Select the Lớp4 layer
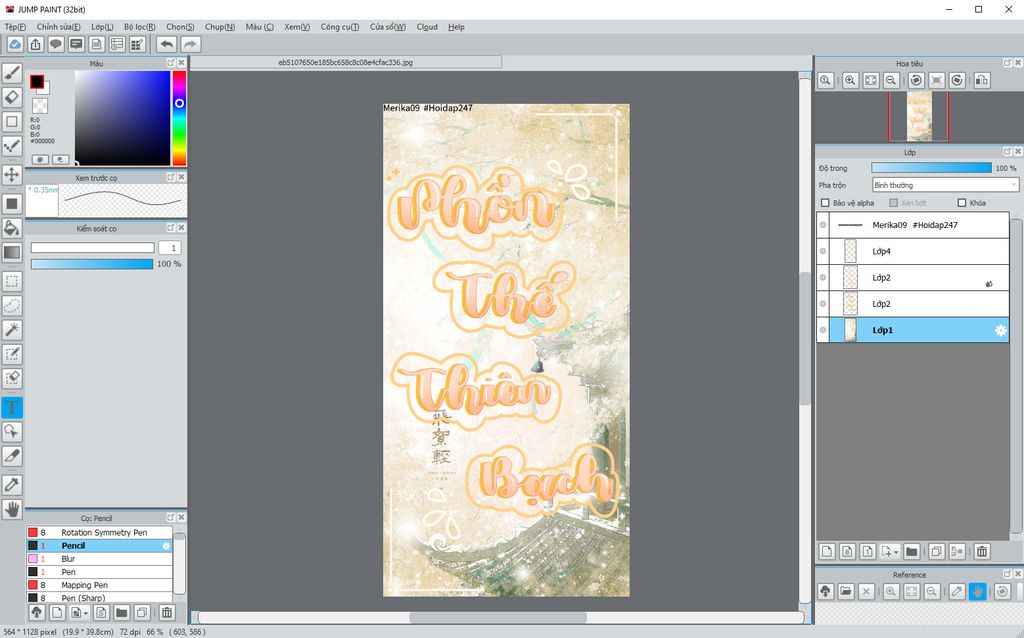1024x638 pixels. (913, 251)
